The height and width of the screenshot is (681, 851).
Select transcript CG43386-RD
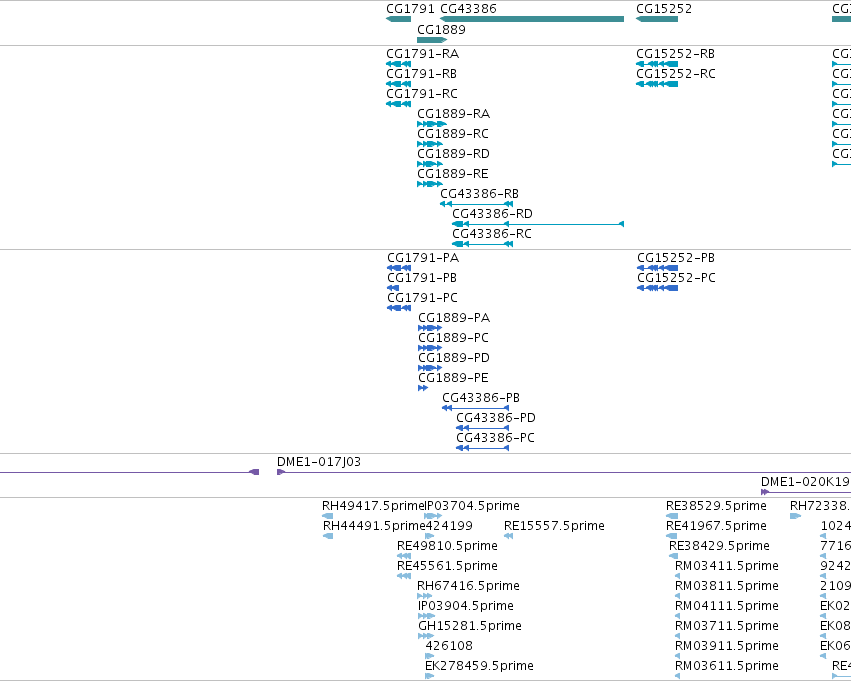tap(492, 214)
